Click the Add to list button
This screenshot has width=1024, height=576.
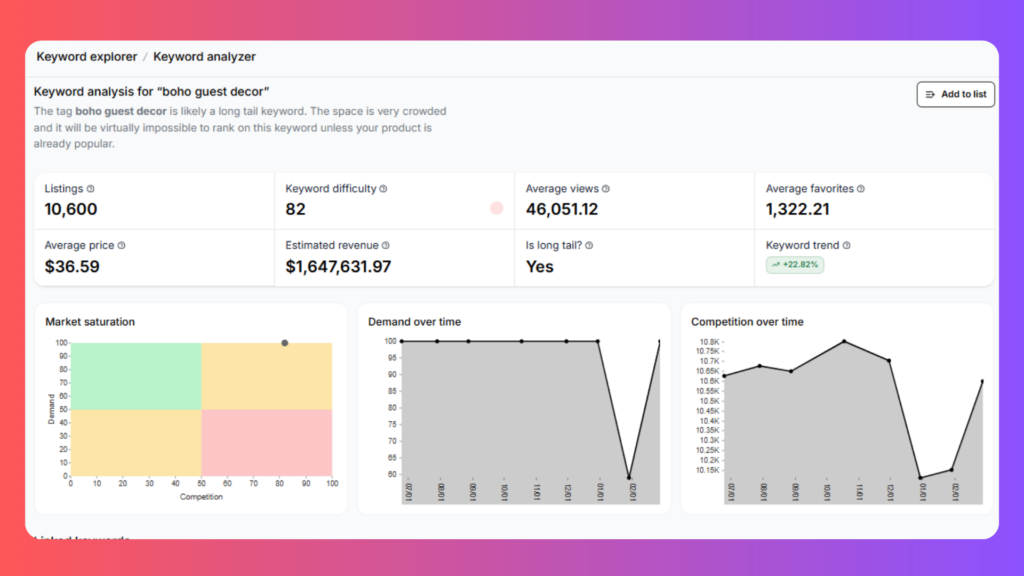[x=955, y=94]
